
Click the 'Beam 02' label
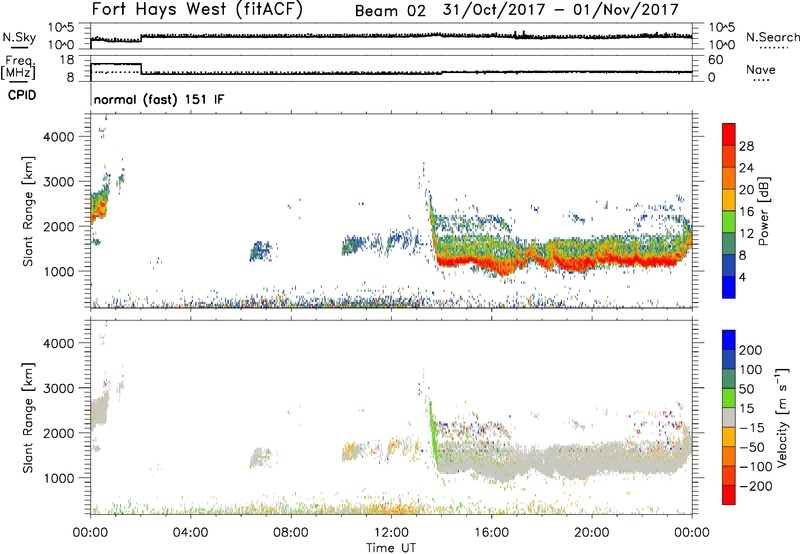390,11
